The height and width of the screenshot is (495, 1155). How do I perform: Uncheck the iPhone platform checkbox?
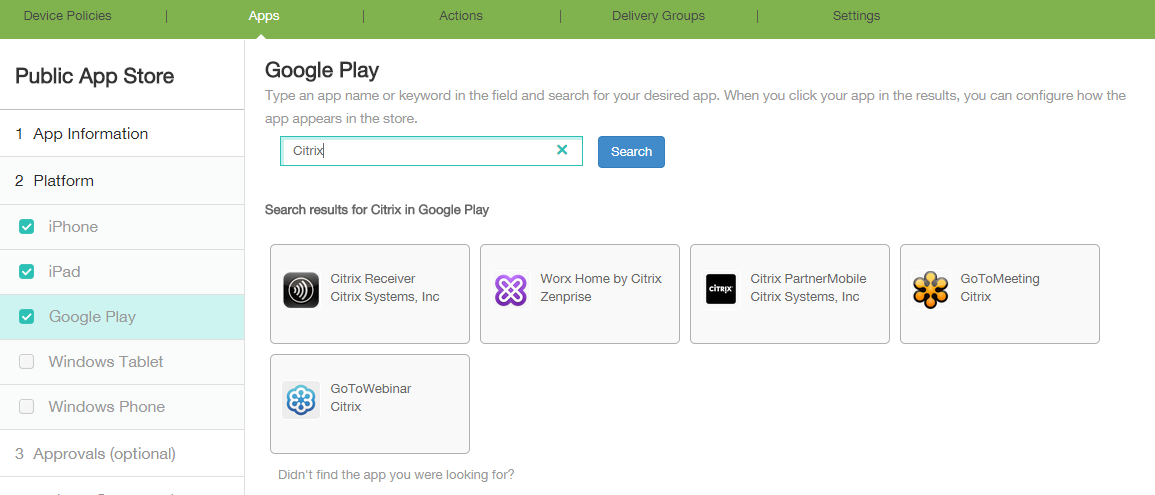point(27,227)
